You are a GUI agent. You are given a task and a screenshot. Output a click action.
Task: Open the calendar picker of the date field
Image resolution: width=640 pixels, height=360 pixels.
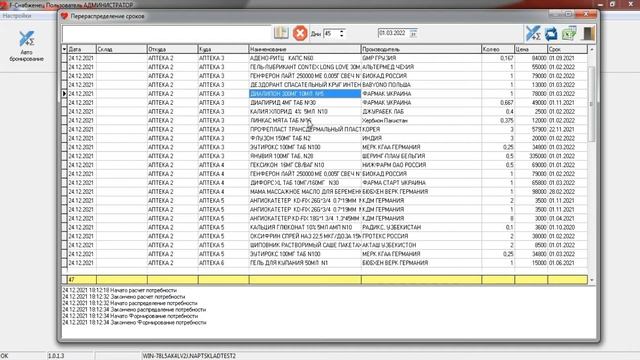[413, 33]
